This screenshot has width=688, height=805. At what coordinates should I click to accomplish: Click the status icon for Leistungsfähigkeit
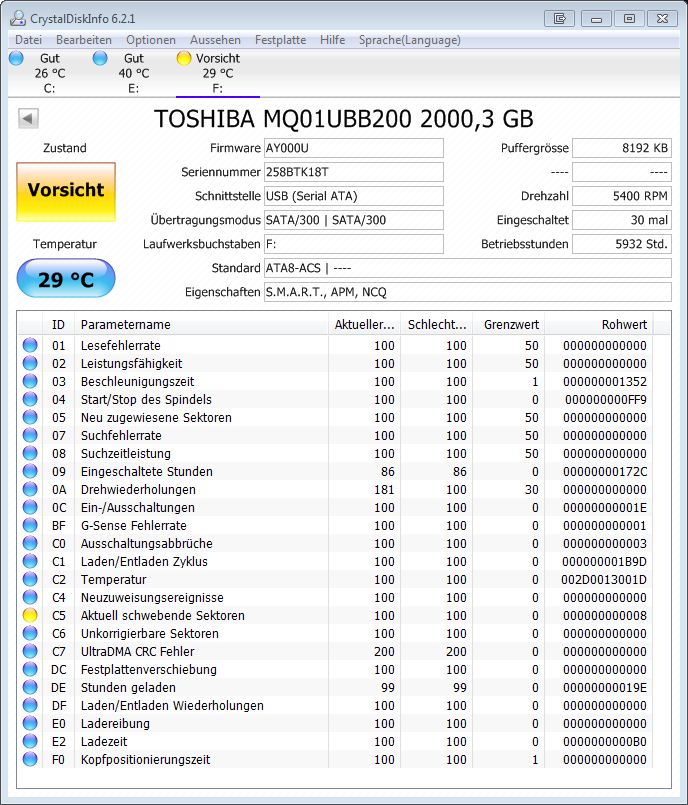pyautogui.click(x=30, y=363)
